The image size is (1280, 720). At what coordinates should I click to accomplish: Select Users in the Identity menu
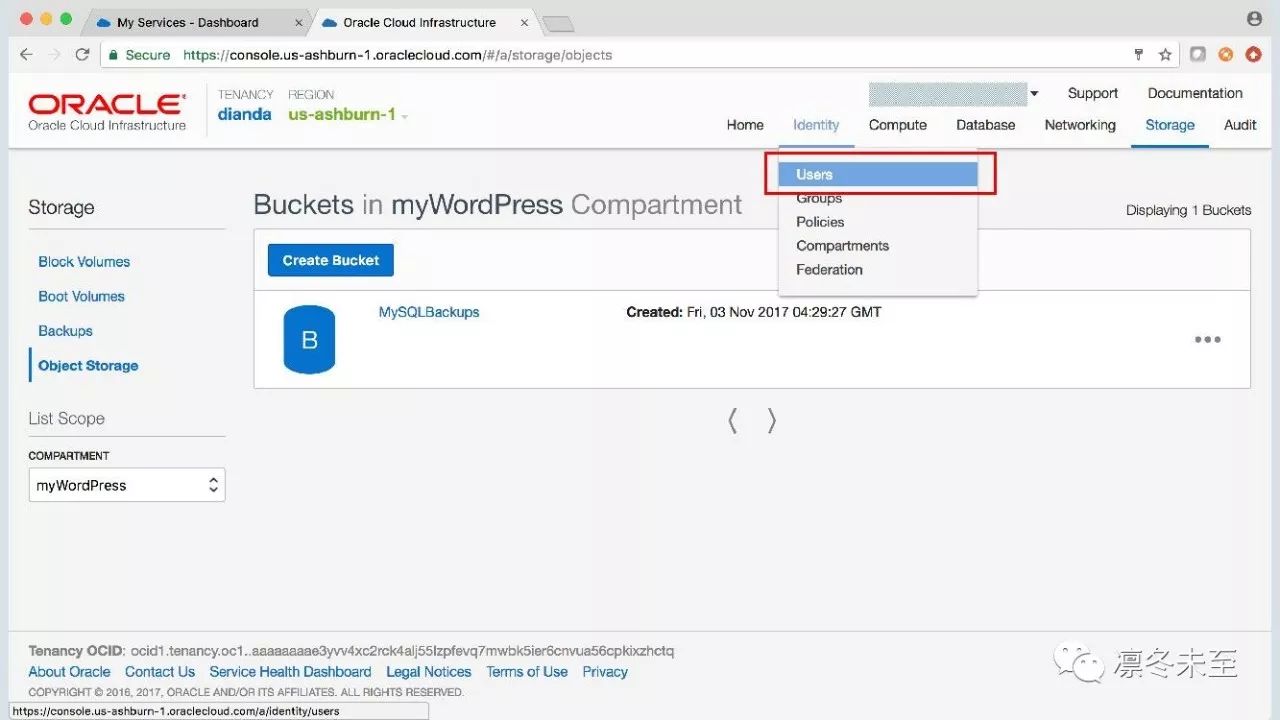(878, 174)
